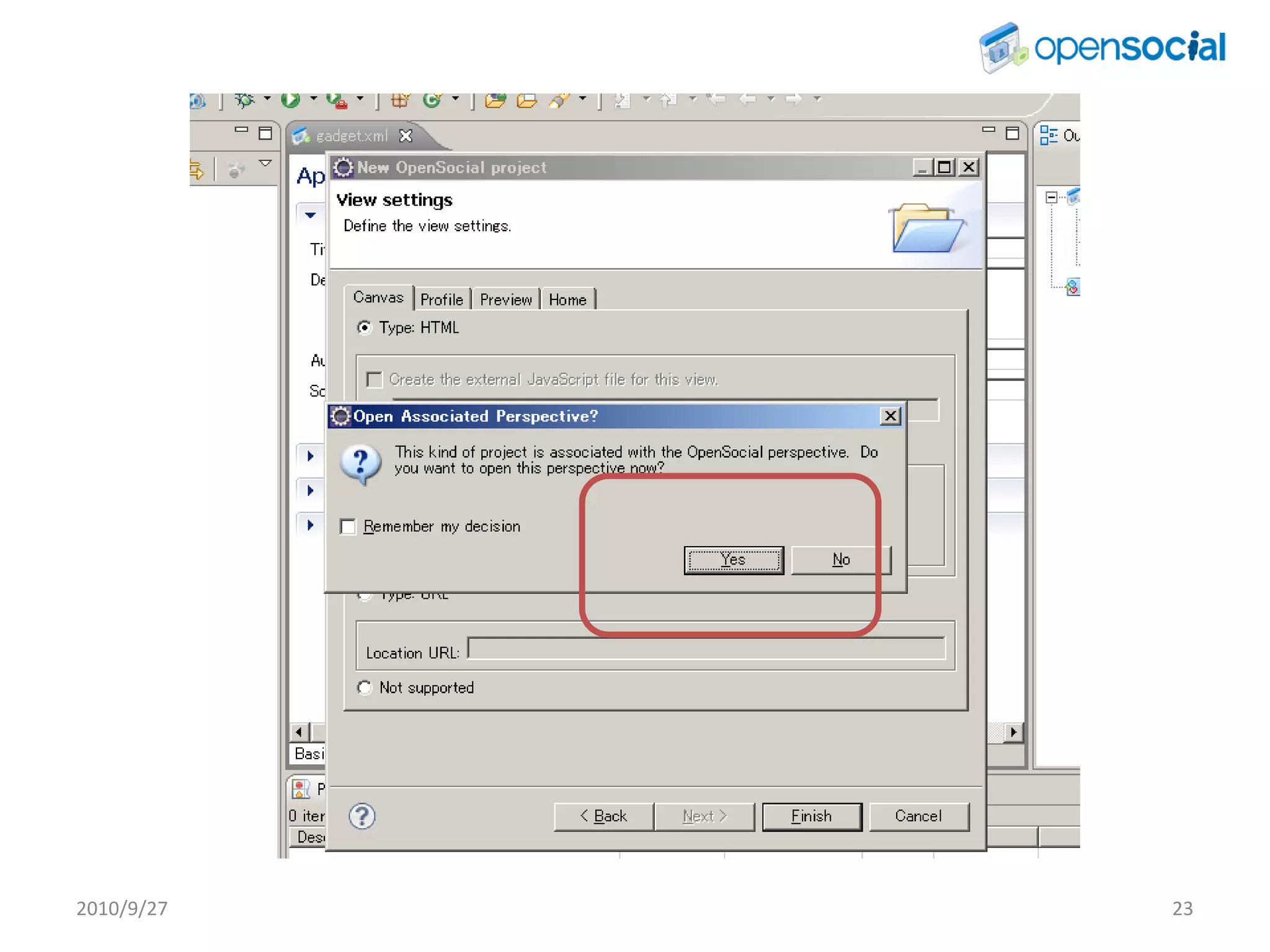Click the Outline view icon
This screenshot has height=952, width=1270.
(x=1049, y=135)
